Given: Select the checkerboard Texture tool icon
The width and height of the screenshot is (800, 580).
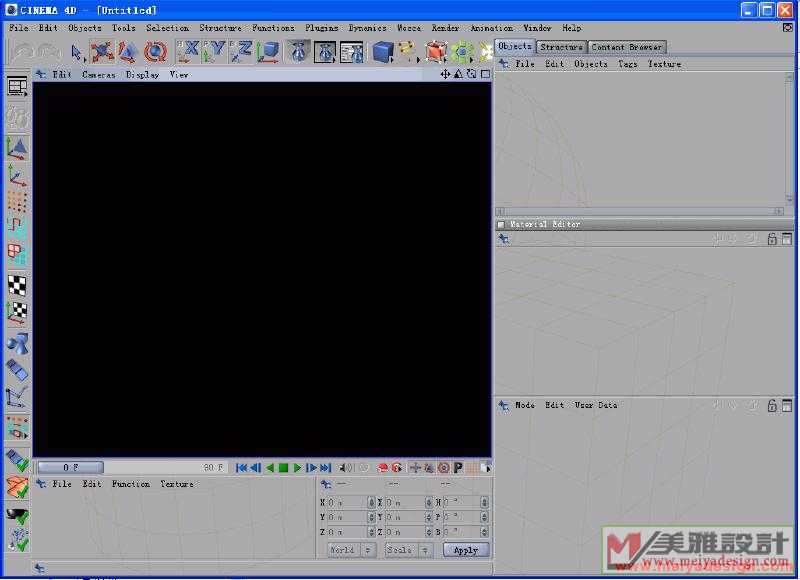Looking at the screenshot, I should 17,285.
